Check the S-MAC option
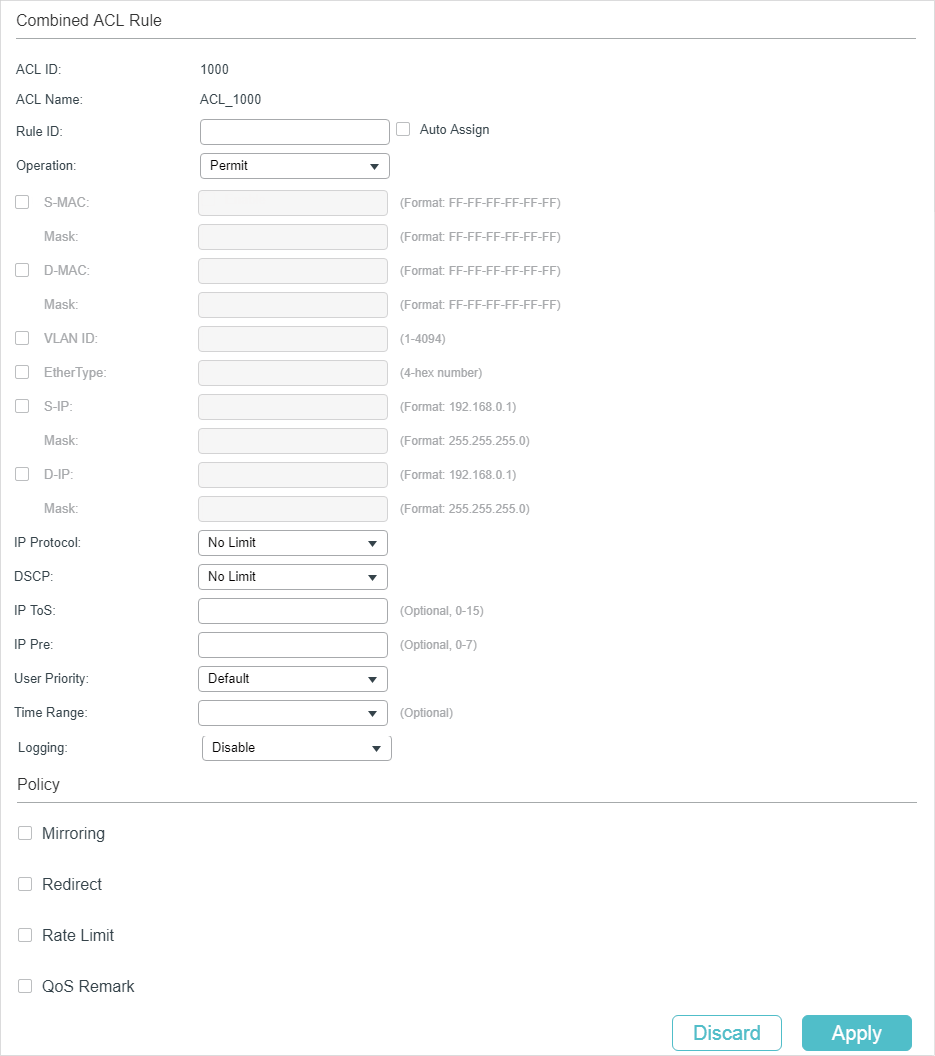 point(22,202)
